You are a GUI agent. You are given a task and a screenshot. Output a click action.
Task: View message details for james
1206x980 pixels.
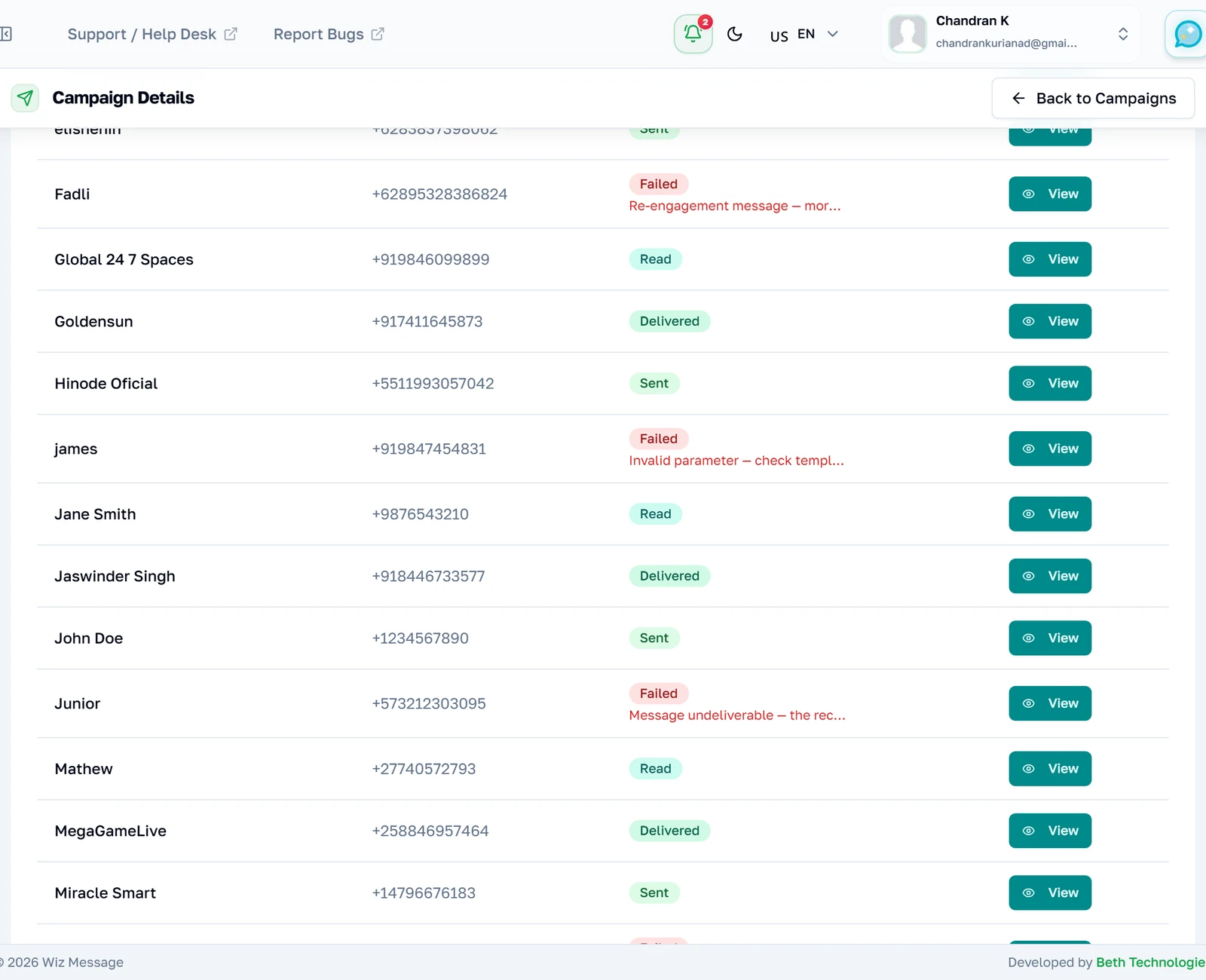click(1050, 449)
